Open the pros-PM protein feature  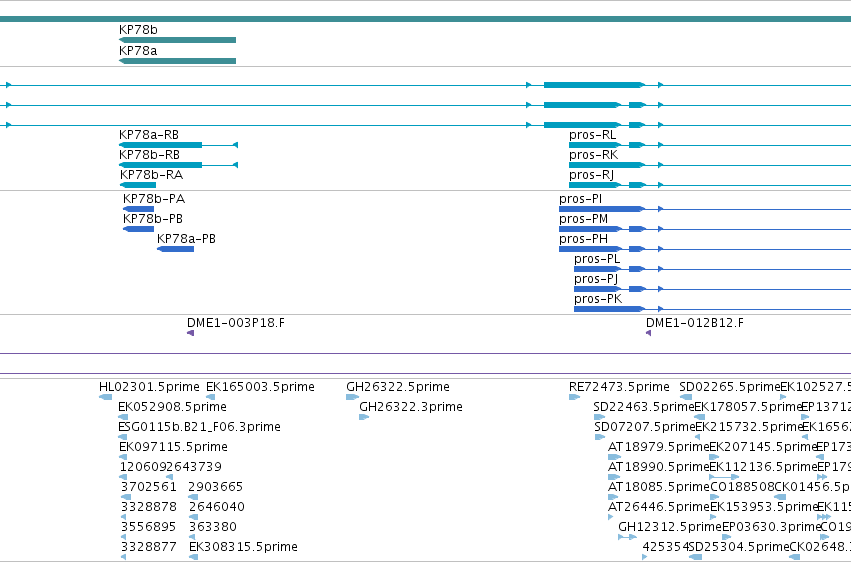705,229
